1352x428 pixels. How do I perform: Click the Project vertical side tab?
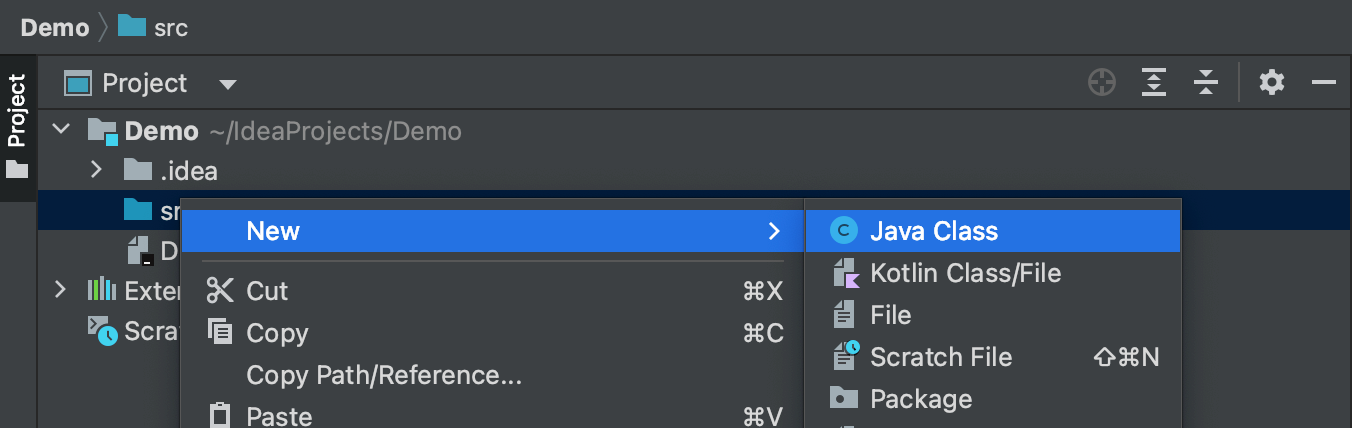[17, 125]
